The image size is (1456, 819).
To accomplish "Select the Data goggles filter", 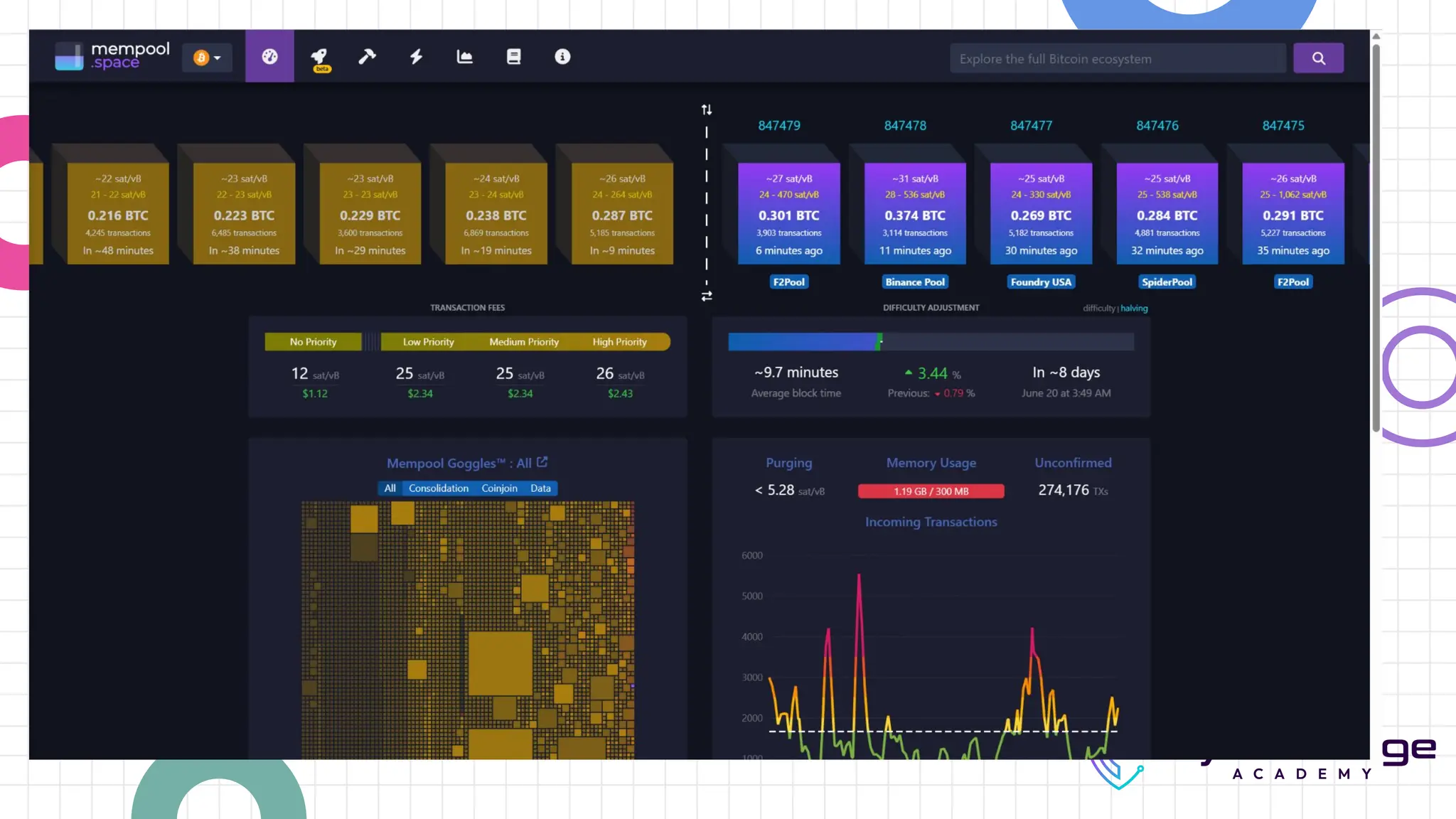I will point(540,488).
